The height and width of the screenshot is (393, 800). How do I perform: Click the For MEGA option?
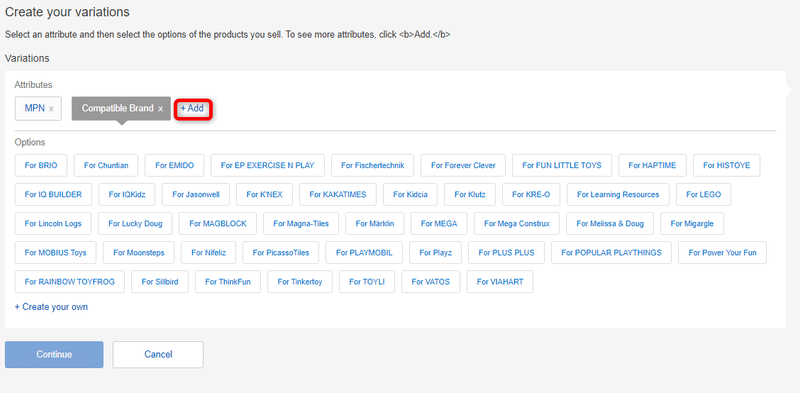click(439, 224)
